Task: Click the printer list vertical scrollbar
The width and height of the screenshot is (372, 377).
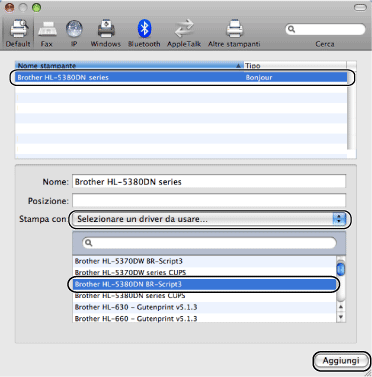Action: pyautogui.click(x=351, y=110)
